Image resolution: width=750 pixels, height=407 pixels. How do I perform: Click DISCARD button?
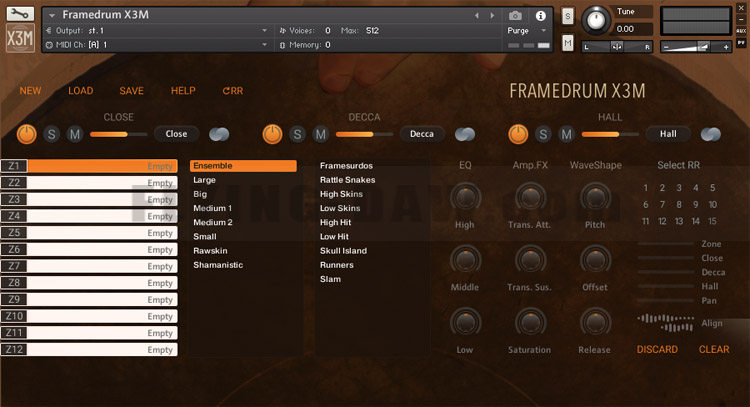pos(657,350)
